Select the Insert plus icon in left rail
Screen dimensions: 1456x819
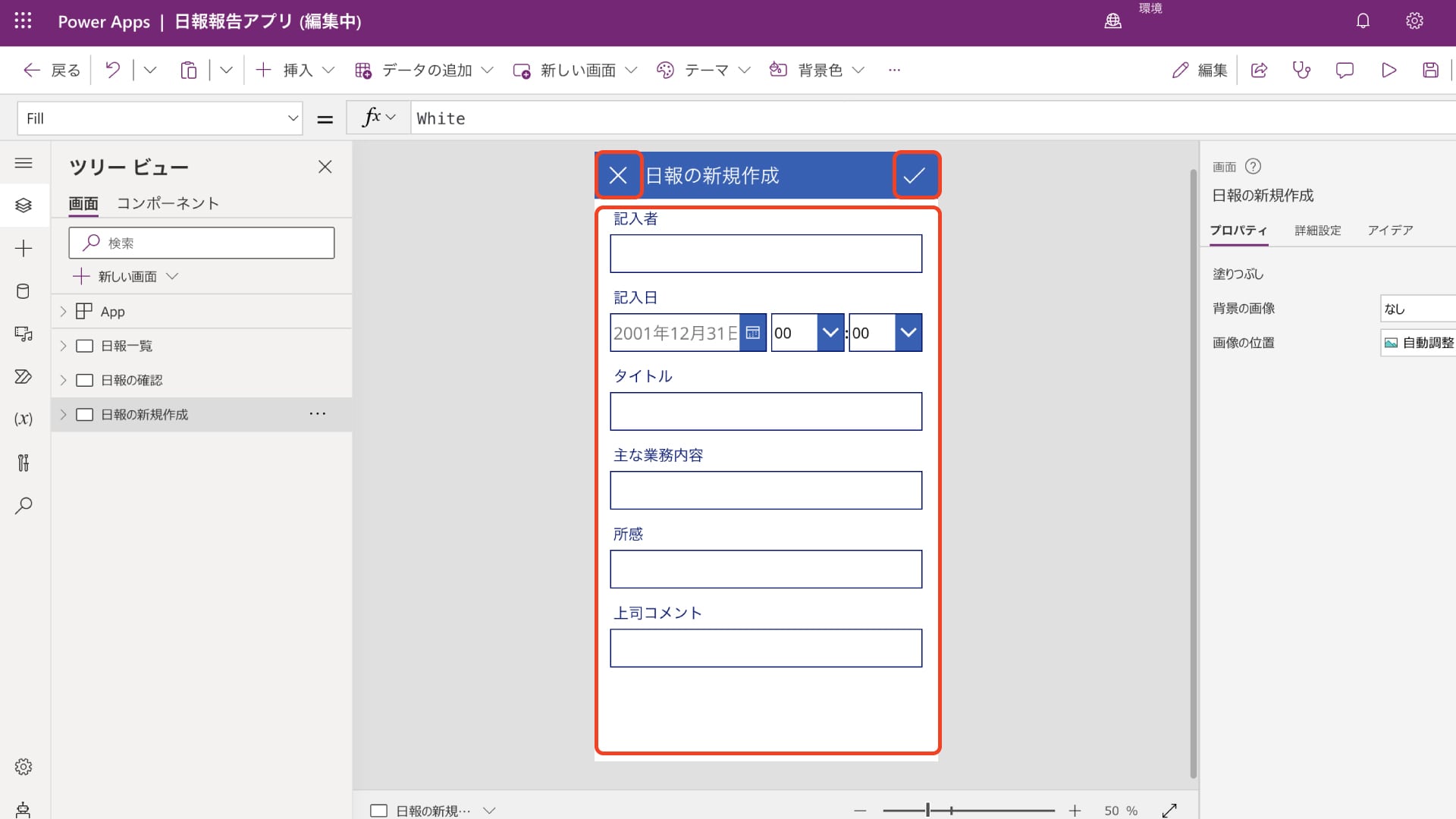point(24,248)
